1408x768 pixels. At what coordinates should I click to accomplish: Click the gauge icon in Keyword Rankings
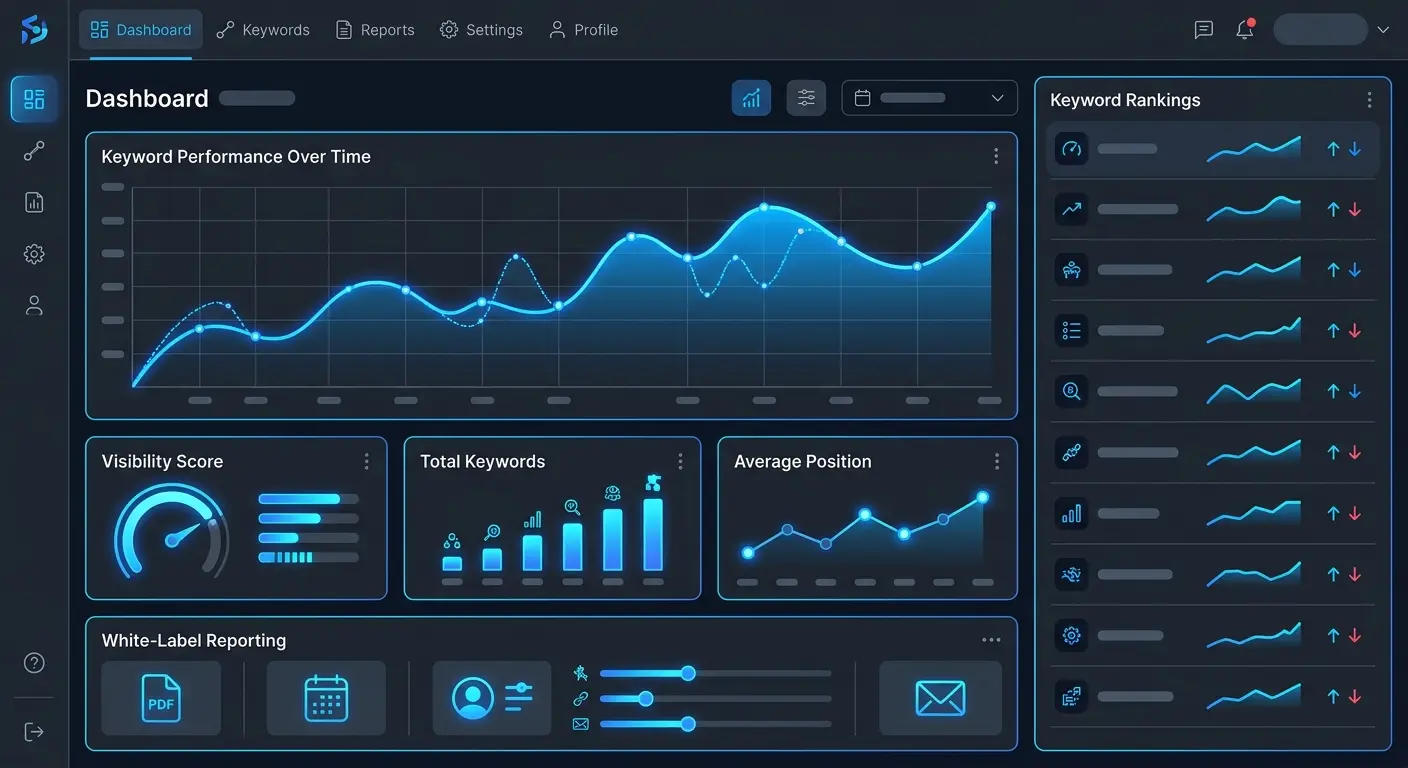[x=1072, y=149]
